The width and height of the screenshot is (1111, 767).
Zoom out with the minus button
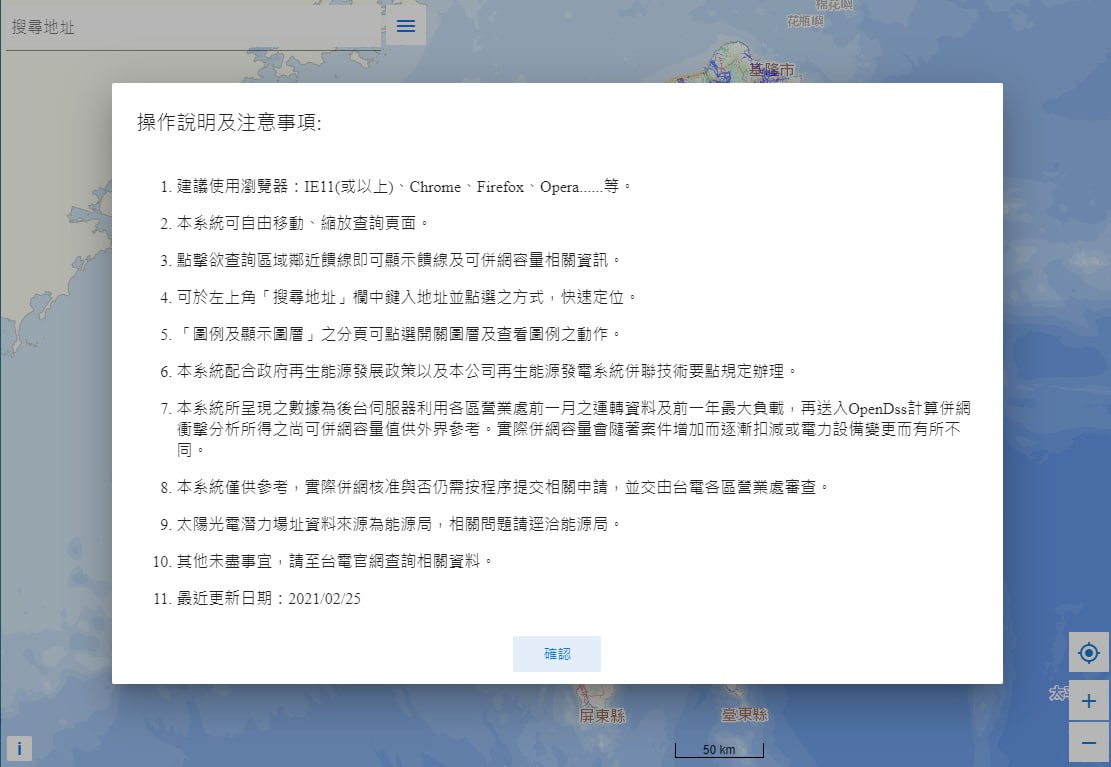click(x=1089, y=743)
